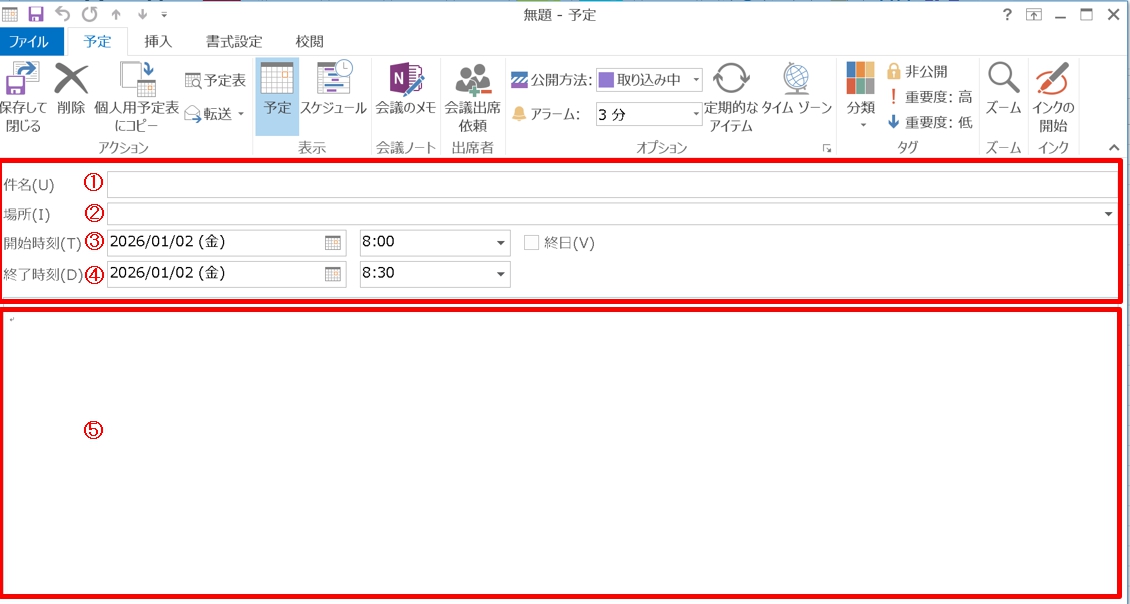This screenshot has width=1130, height=604.
Task: Open the Zoom (ズーム) magnifier
Action: click(x=1003, y=88)
